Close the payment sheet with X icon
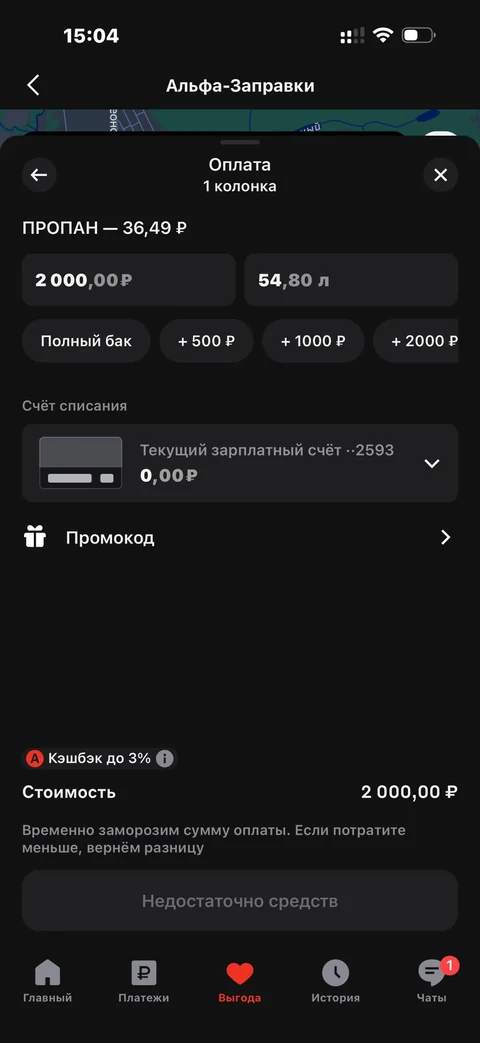The height and width of the screenshot is (1043, 480). click(x=440, y=175)
